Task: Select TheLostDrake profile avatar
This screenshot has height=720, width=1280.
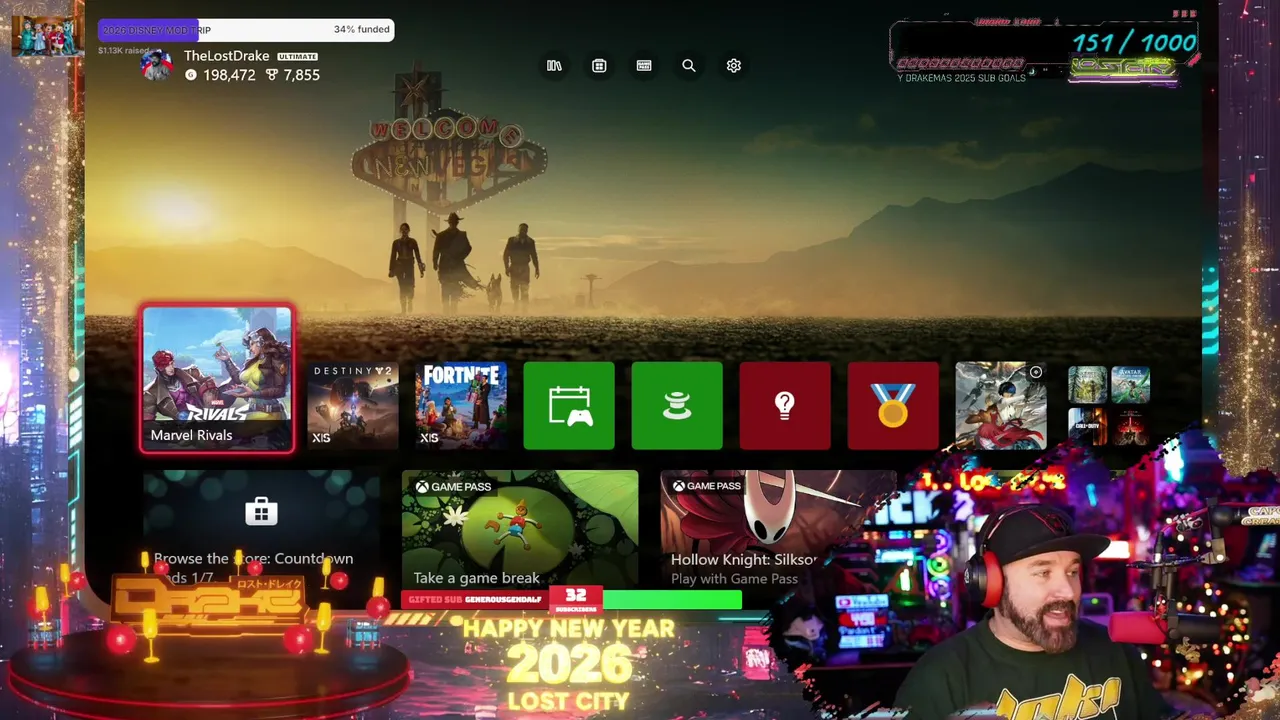Action: click(157, 65)
